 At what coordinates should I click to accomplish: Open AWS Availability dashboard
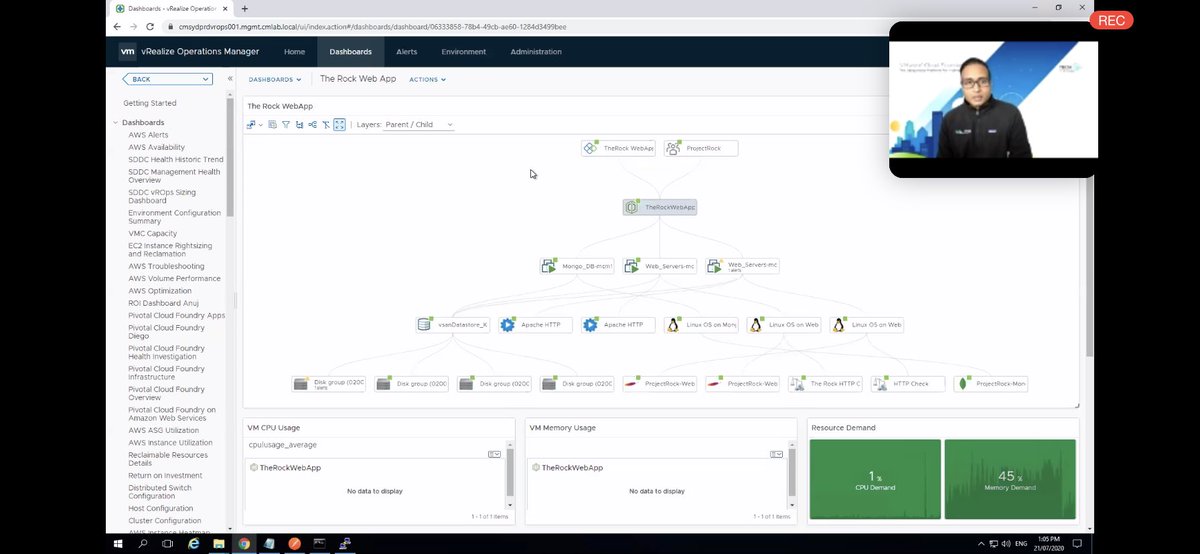(x=156, y=147)
